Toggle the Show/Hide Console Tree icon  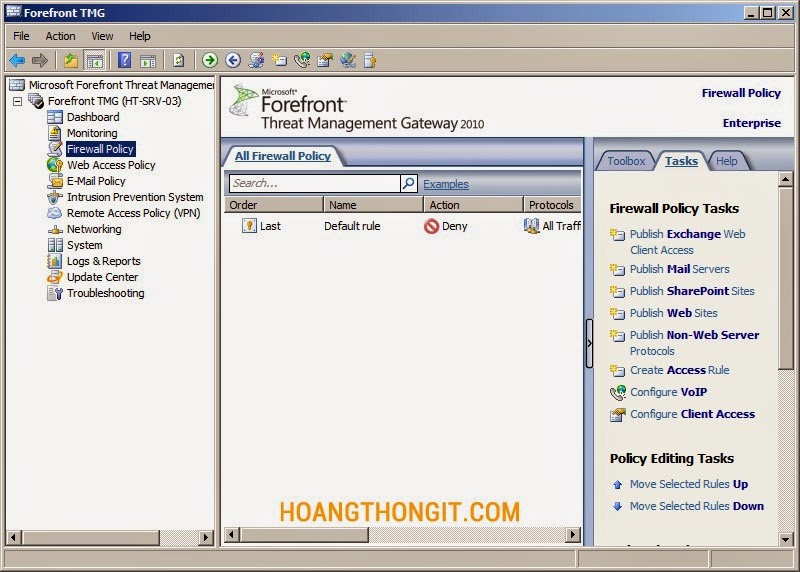pos(94,60)
